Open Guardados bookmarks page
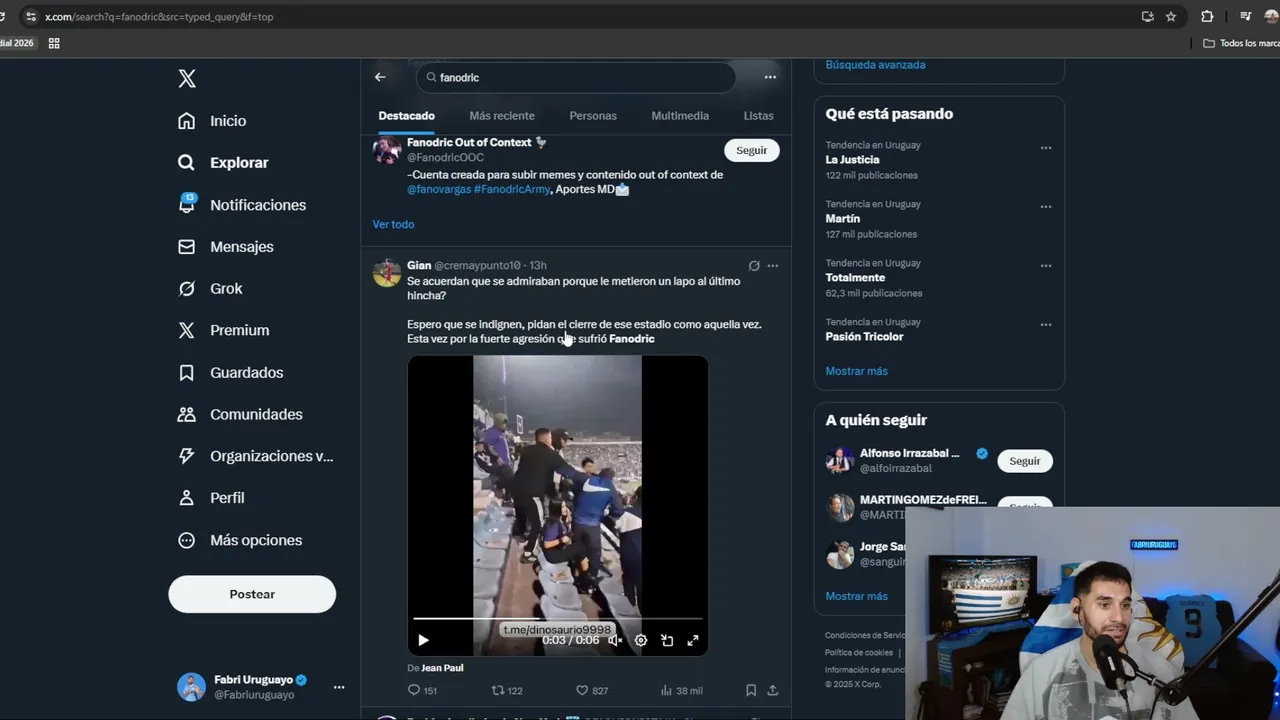The height and width of the screenshot is (720, 1280). point(230,372)
